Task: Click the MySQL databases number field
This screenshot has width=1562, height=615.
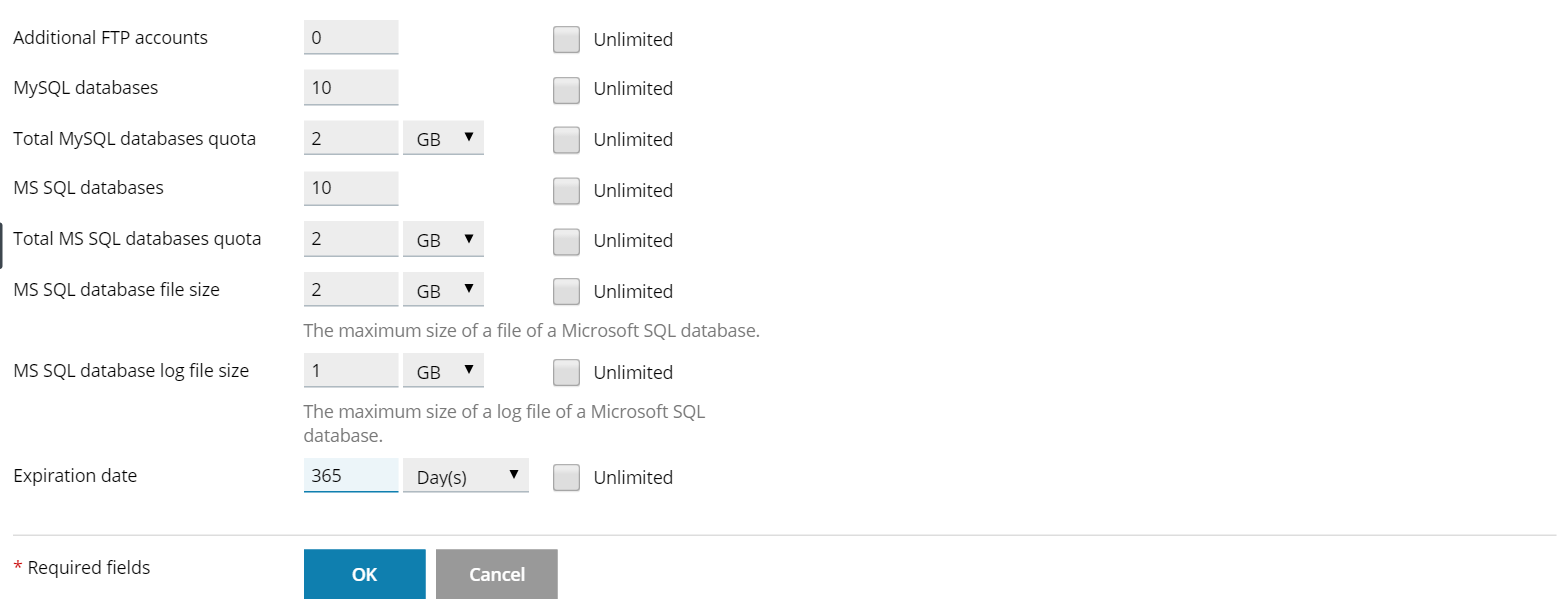Action: pyautogui.click(x=350, y=88)
